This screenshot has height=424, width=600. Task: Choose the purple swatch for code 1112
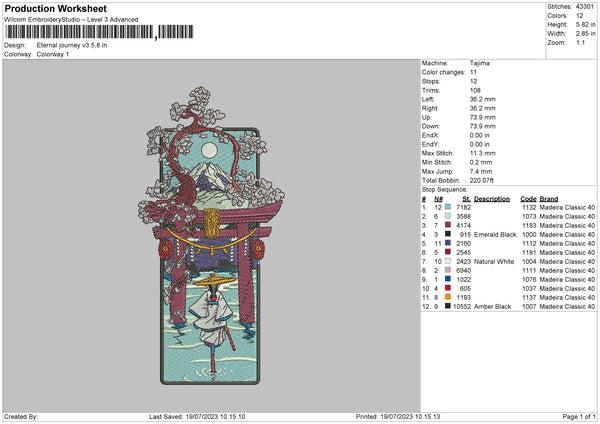[x=448, y=243]
